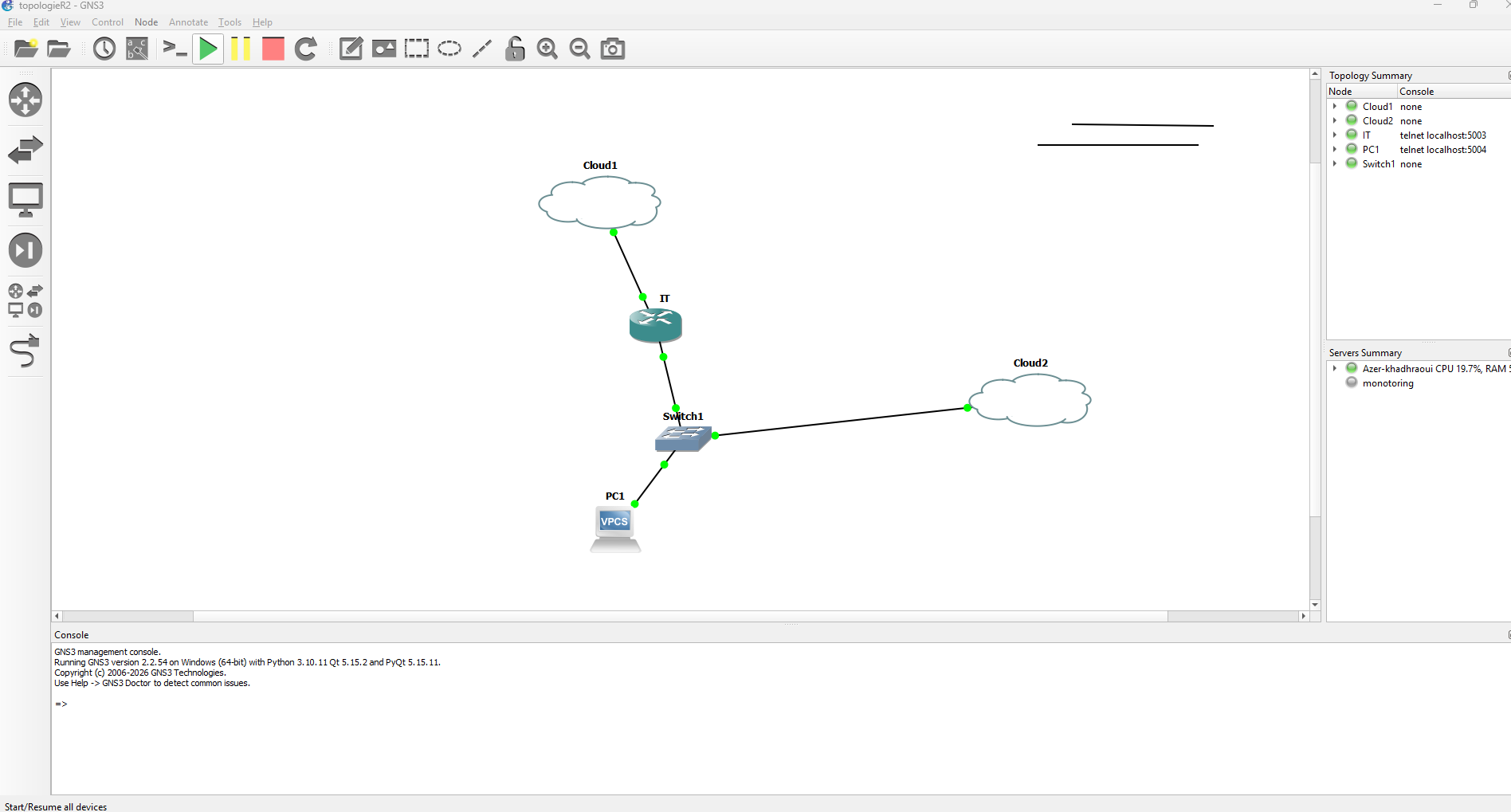Viewport: 1511px width, 812px height.
Task: Toggle show/hide interface labels icon
Action: (x=137, y=49)
